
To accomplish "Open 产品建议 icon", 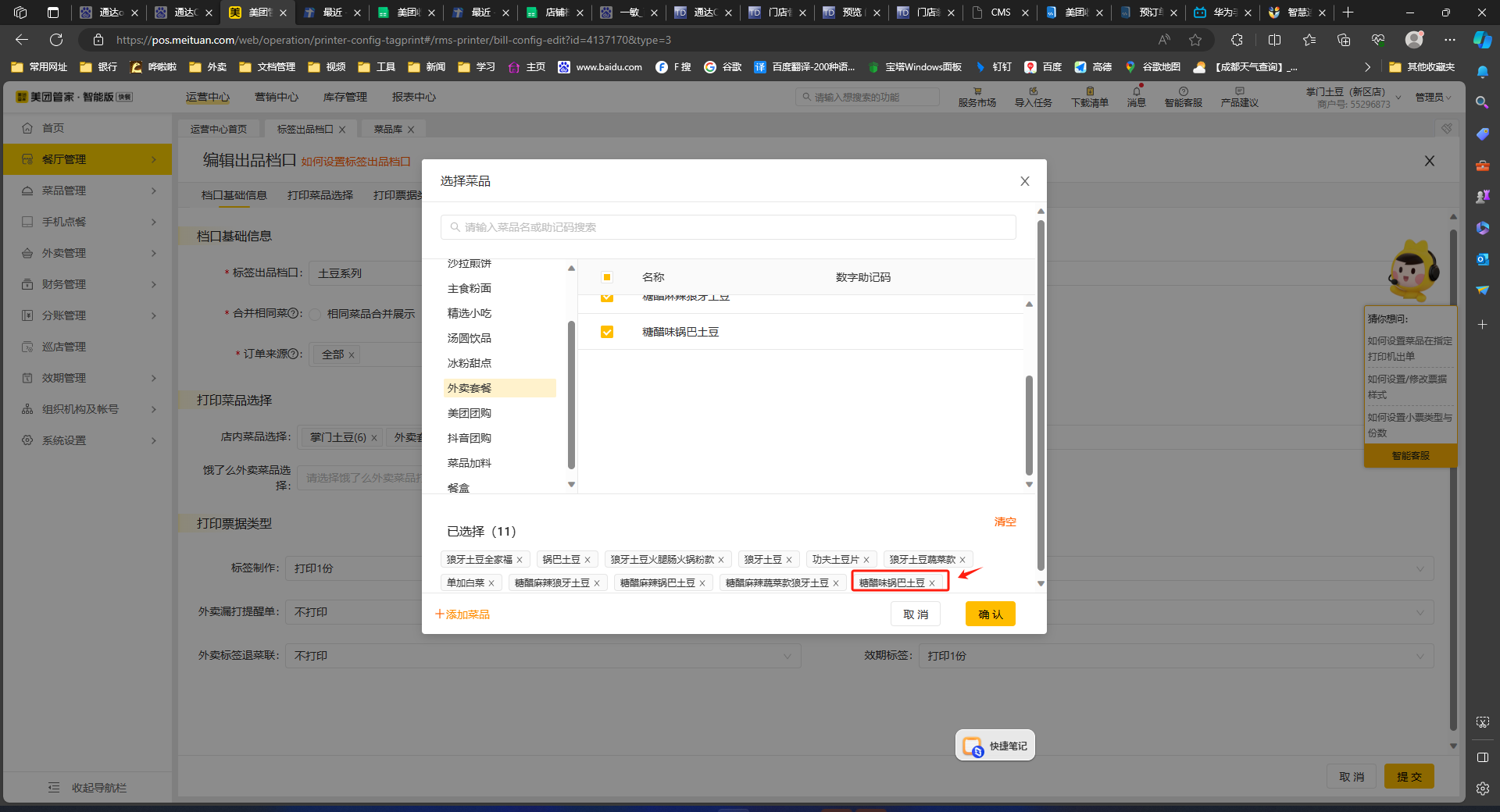I will 1239,97.
